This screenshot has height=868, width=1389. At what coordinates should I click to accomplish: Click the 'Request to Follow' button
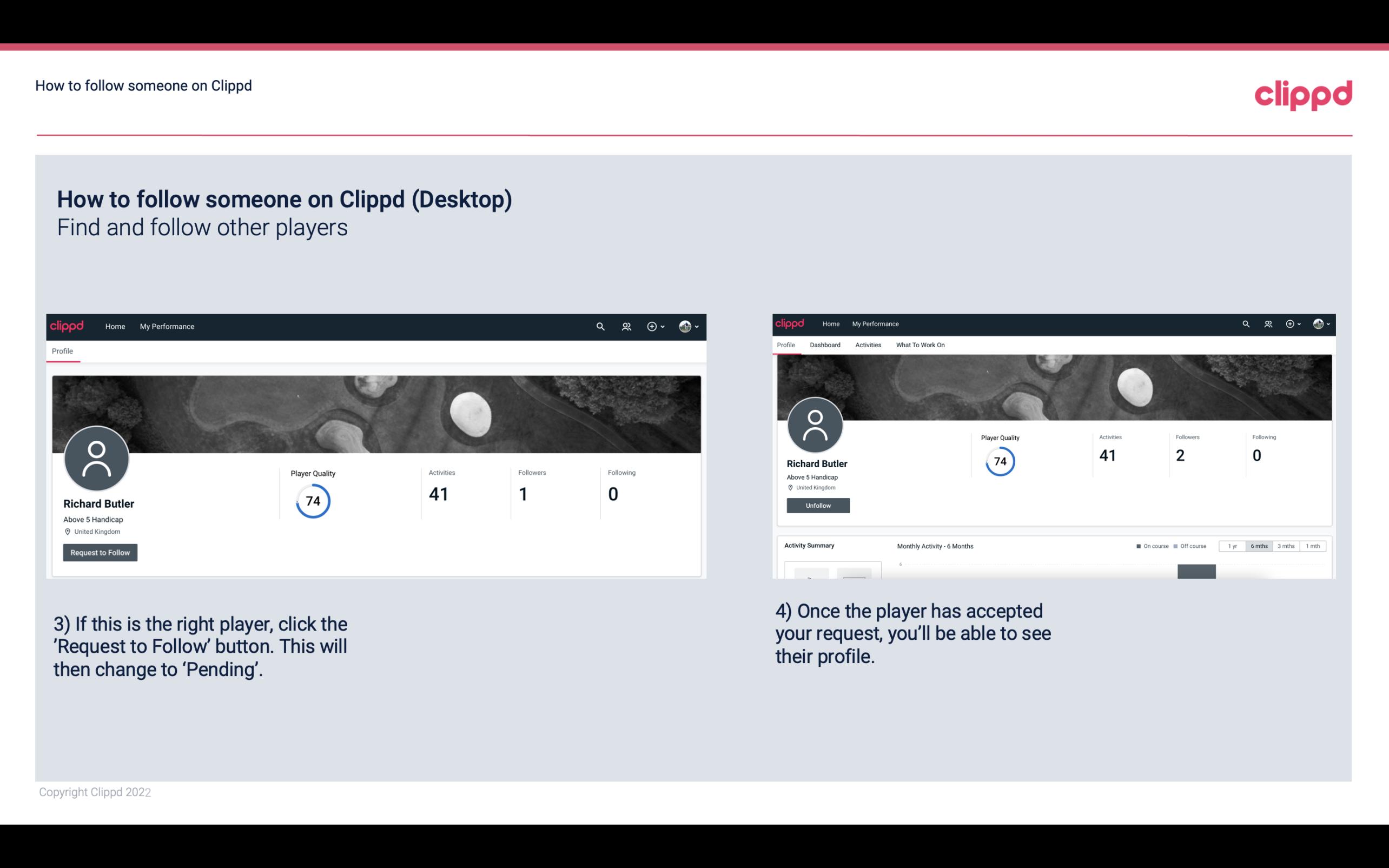coord(99,552)
